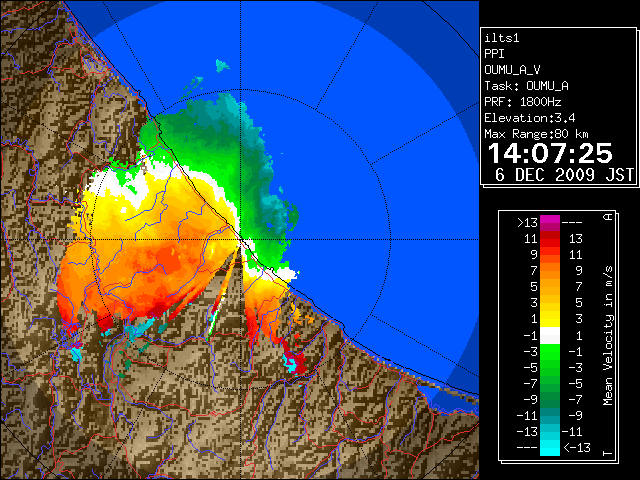Click the radar name 'ilts1' label
This screenshot has width=640, height=480.
[502, 38]
